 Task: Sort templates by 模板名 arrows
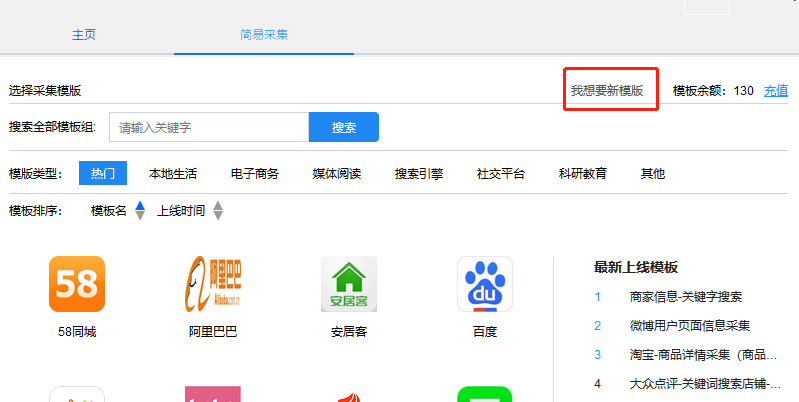coord(140,210)
